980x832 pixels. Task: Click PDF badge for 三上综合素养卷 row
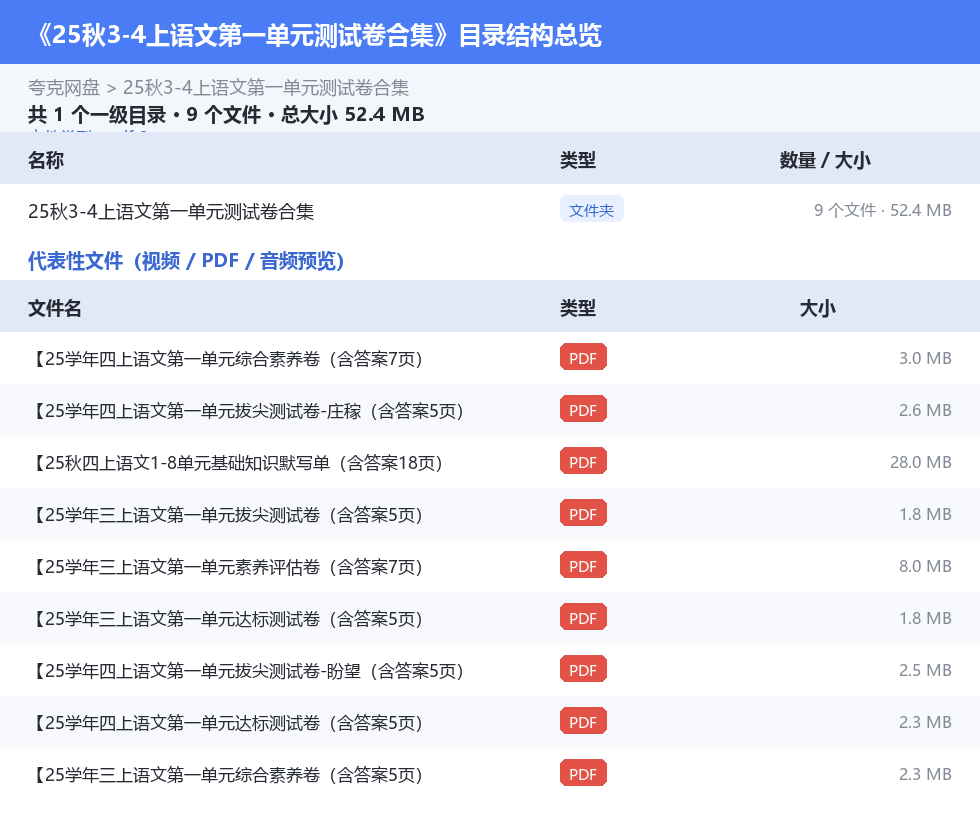[x=583, y=772]
